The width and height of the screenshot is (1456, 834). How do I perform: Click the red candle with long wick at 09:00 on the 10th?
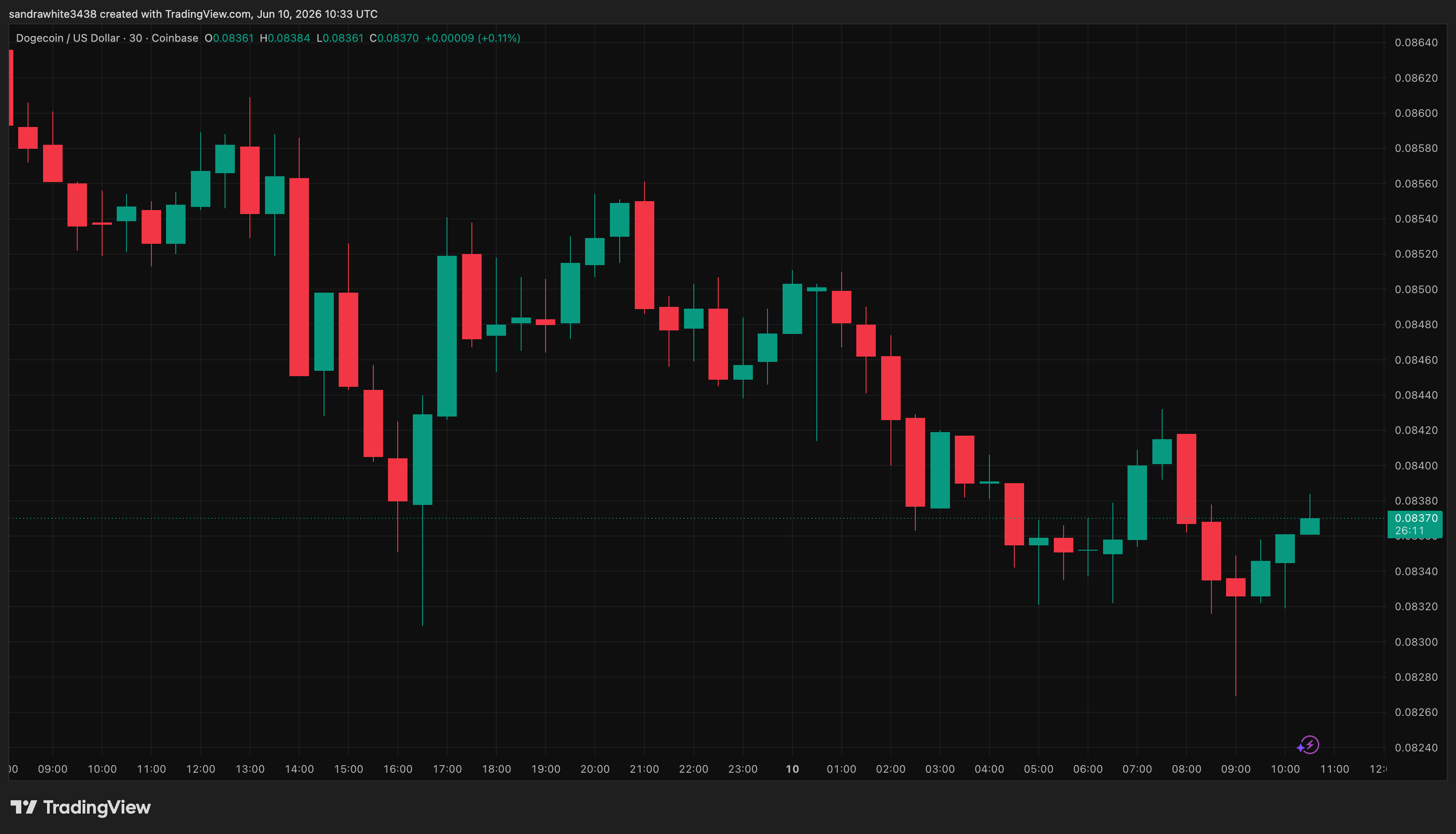pos(1235,587)
